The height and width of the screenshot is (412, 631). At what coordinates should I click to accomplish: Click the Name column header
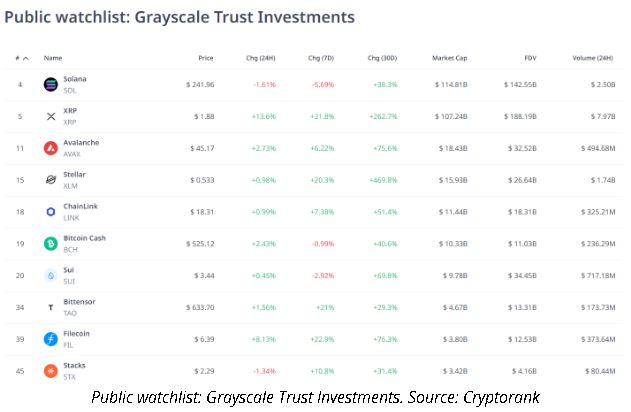pyautogui.click(x=53, y=58)
